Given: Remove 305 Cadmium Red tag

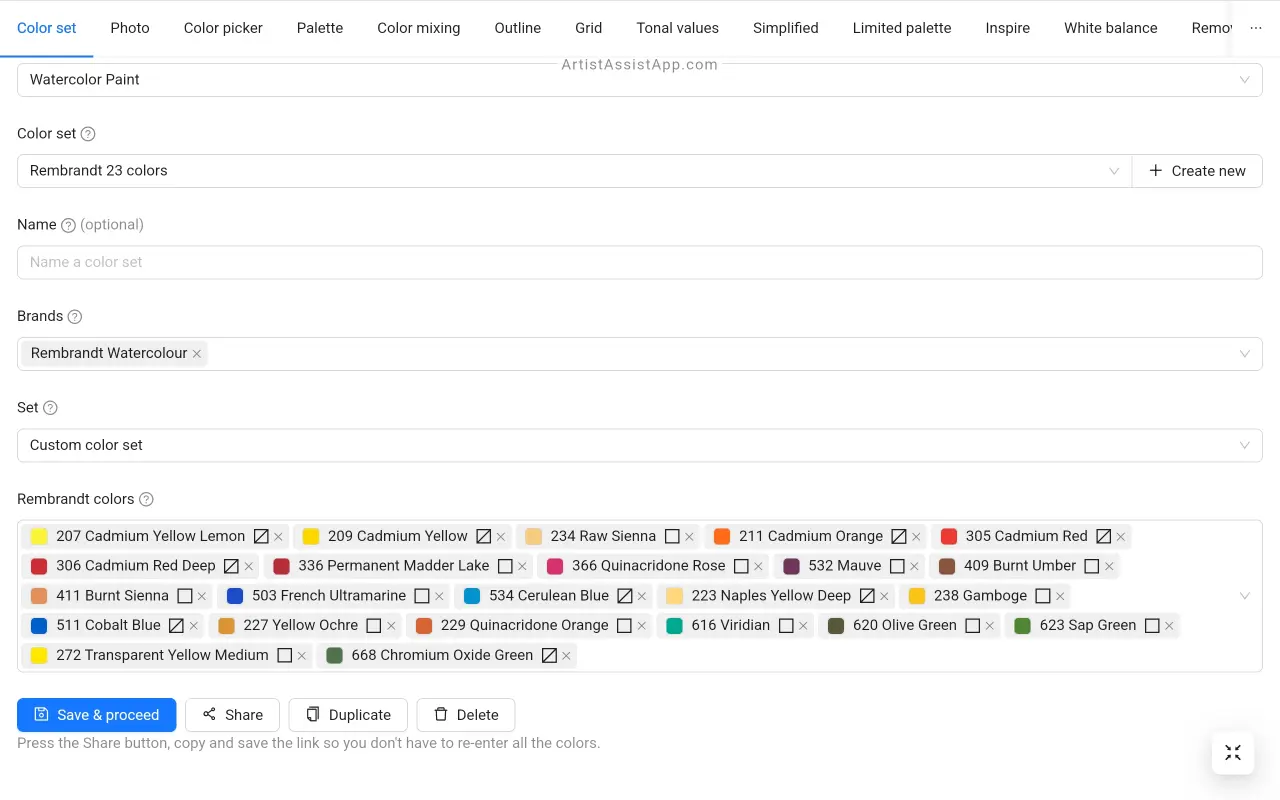Looking at the screenshot, I should pos(1121,537).
